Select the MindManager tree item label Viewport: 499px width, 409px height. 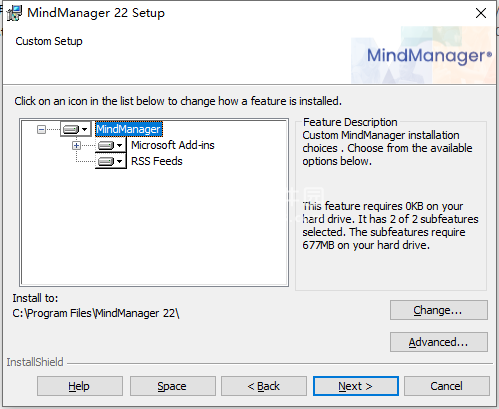pyautogui.click(x=129, y=129)
